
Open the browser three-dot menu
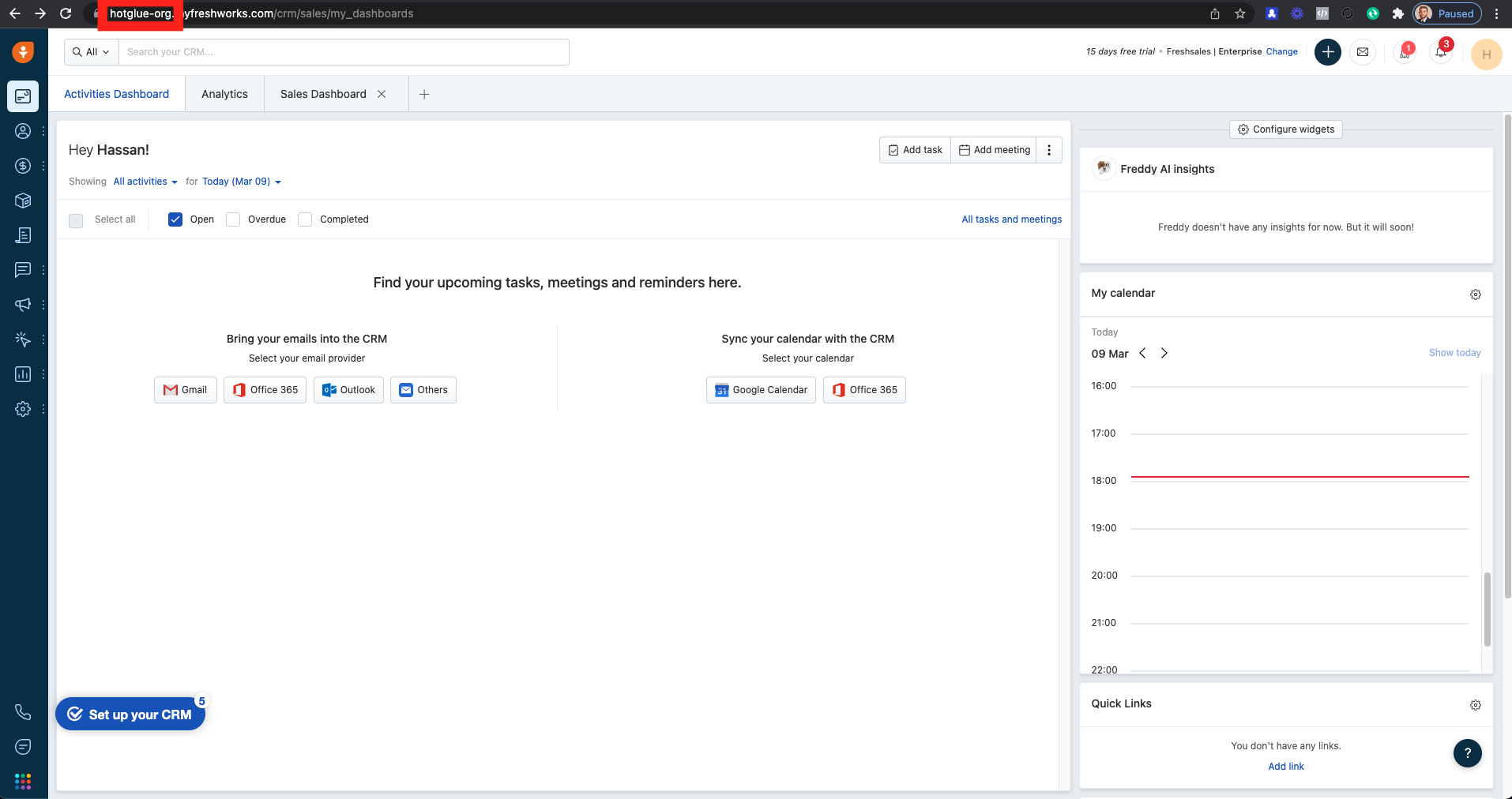click(1497, 13)
